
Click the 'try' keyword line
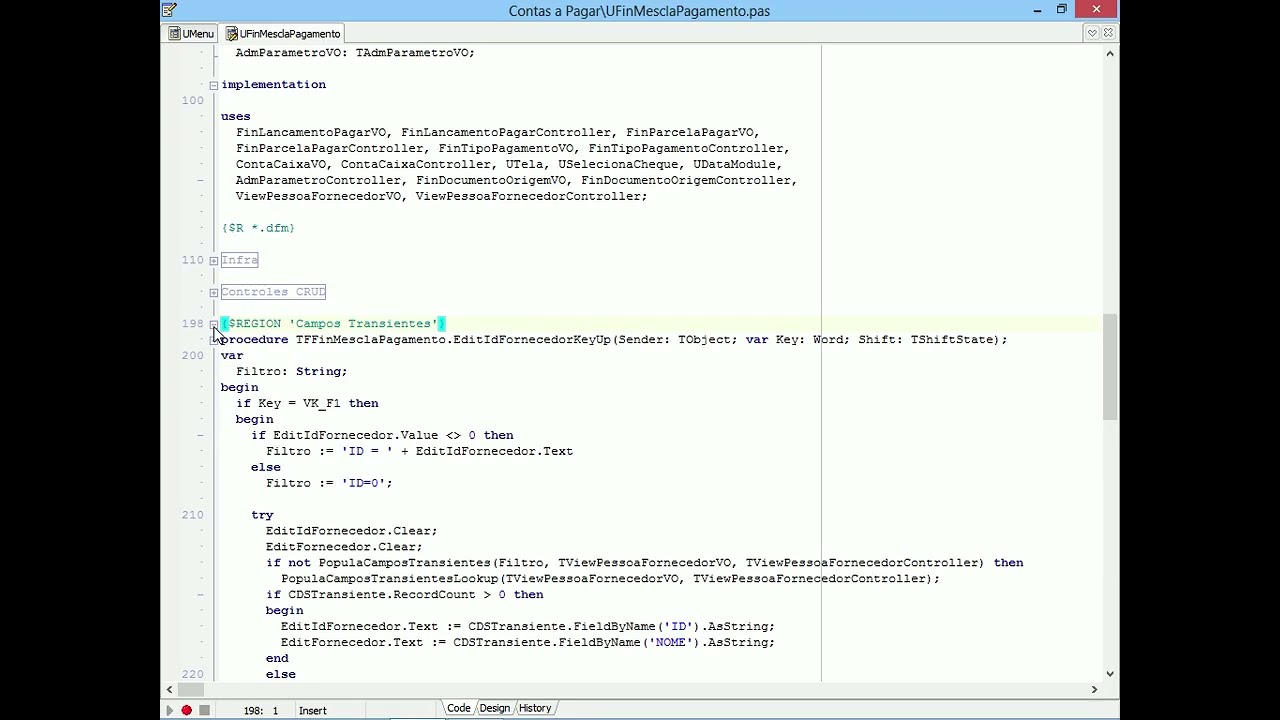coord(262,515)
